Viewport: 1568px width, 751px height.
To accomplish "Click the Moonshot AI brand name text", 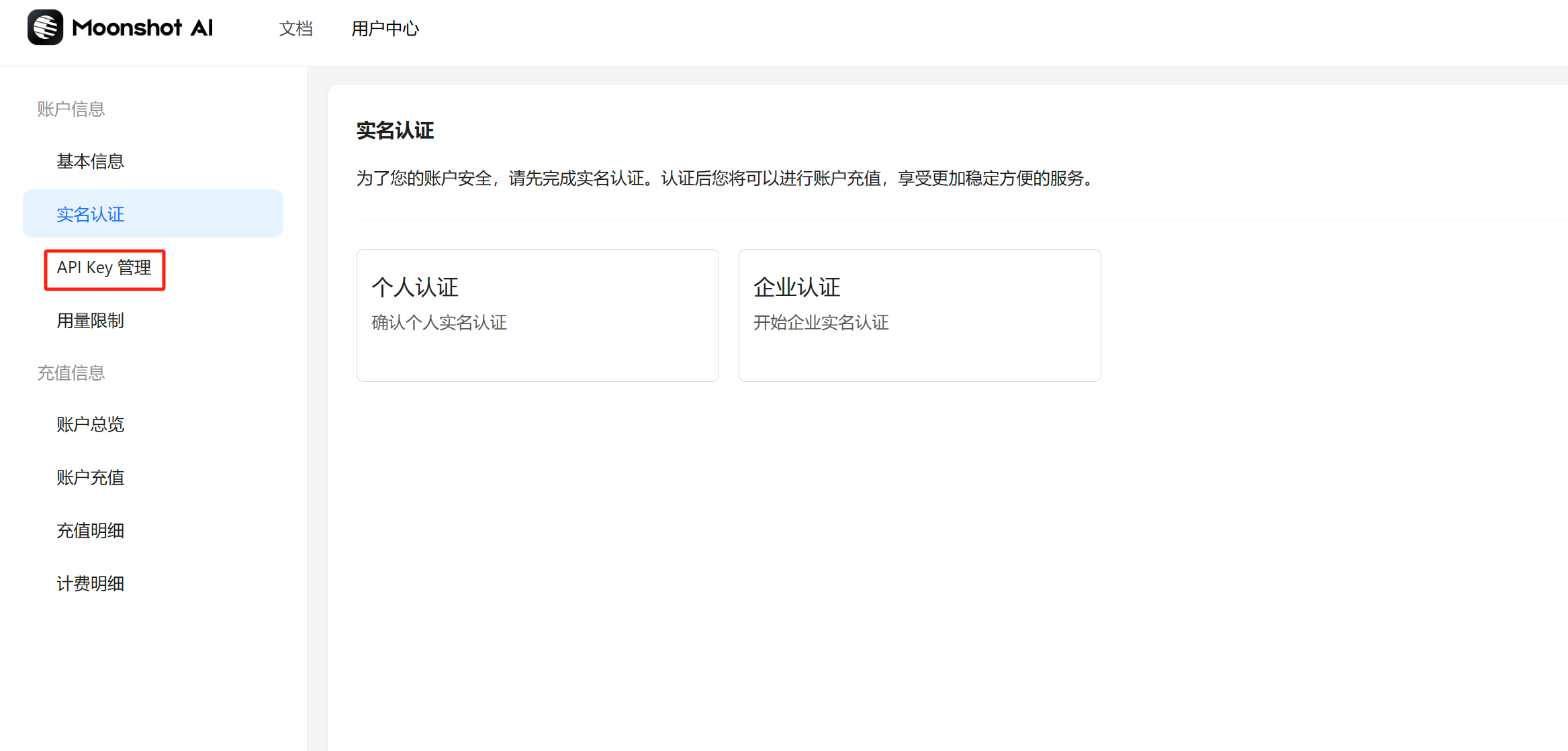I will [142, 28].
